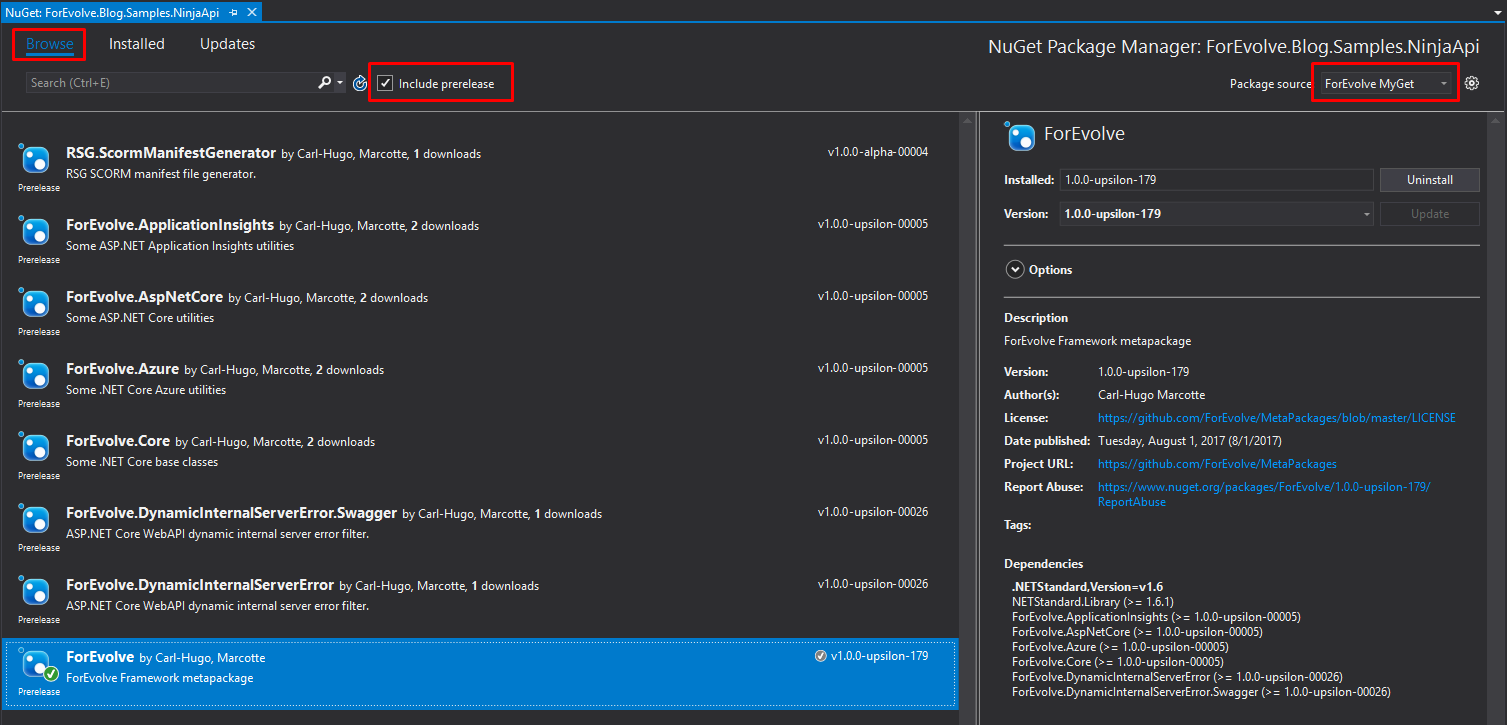The height and width of the screenshot is (725, 1507).
Task: Close the NuGet document tab
Action: (x=251, y=12)
